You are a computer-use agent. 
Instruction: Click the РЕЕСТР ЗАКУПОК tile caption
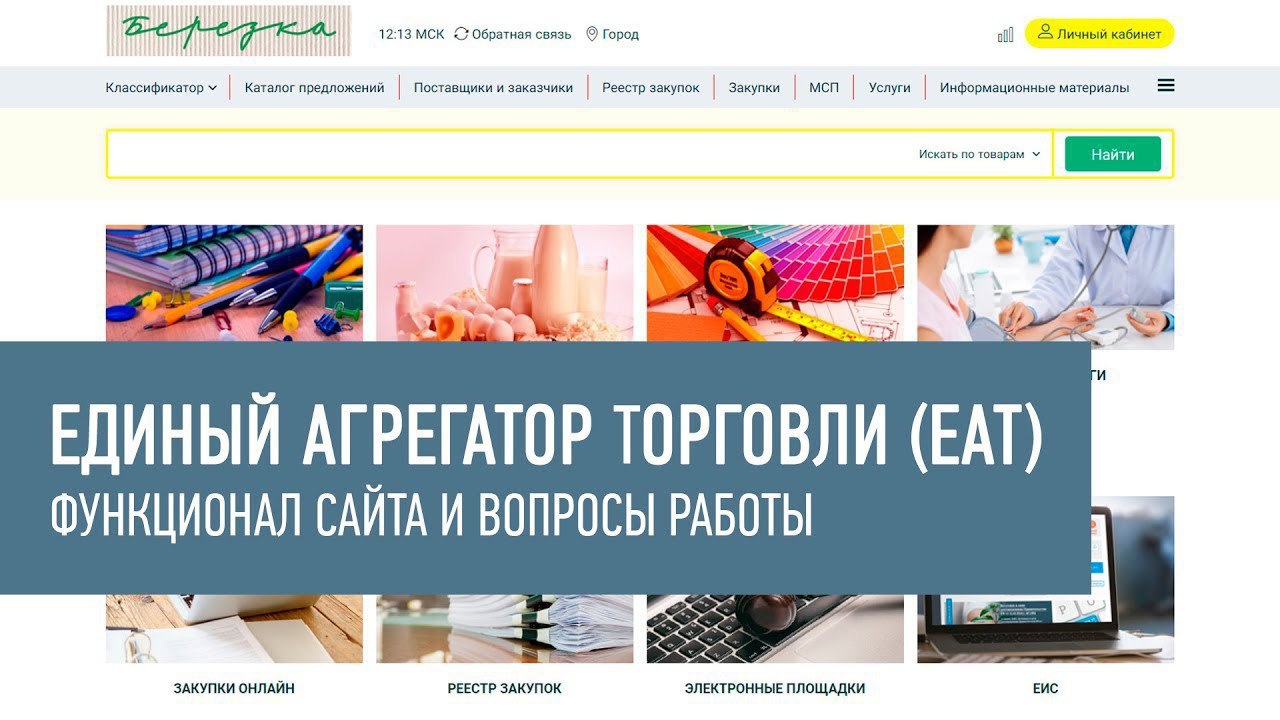pos(505,688)
